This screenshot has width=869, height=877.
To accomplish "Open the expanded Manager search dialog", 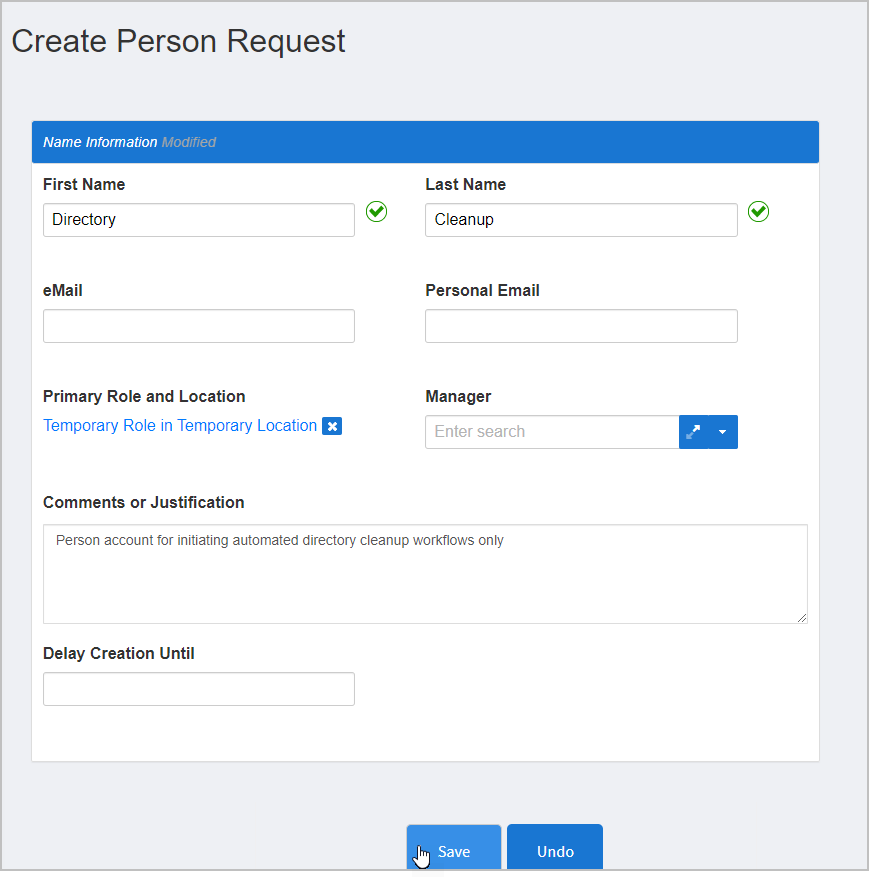I will click(694, 432).
